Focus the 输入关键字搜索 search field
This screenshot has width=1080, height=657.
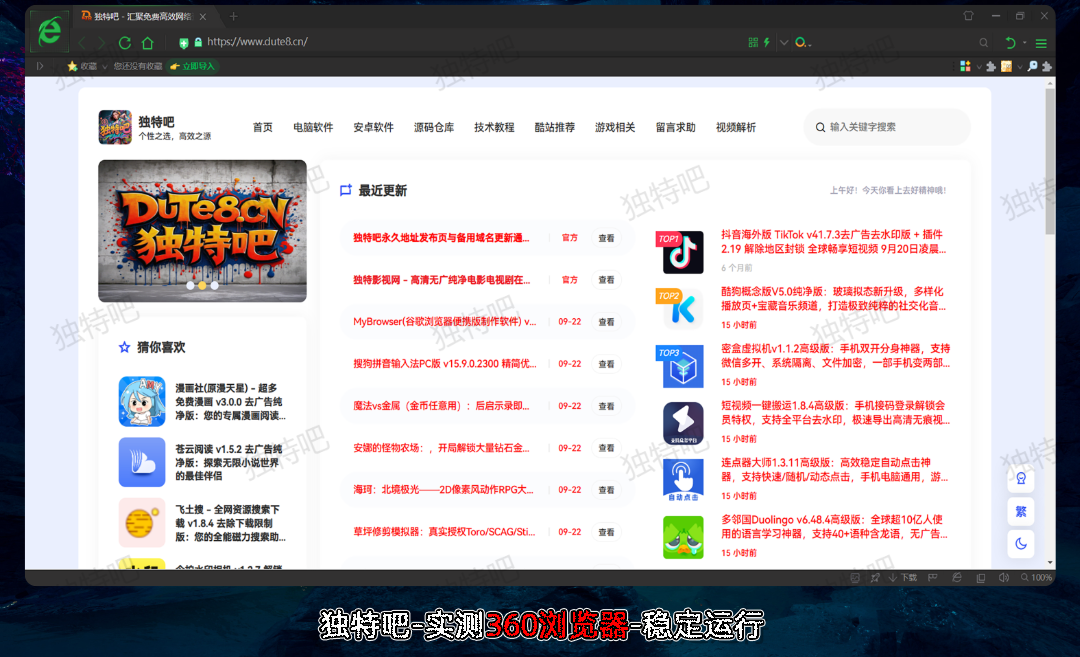click(890, 128)
